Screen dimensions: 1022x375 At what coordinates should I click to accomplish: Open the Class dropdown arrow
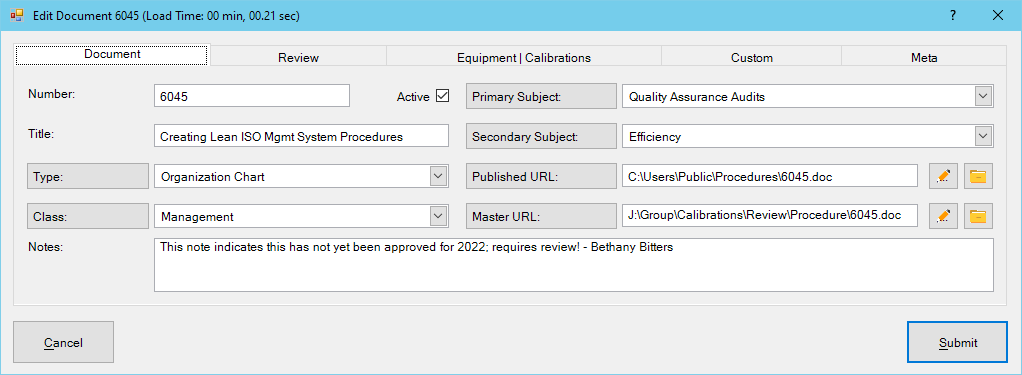click(x=439, y=216)
